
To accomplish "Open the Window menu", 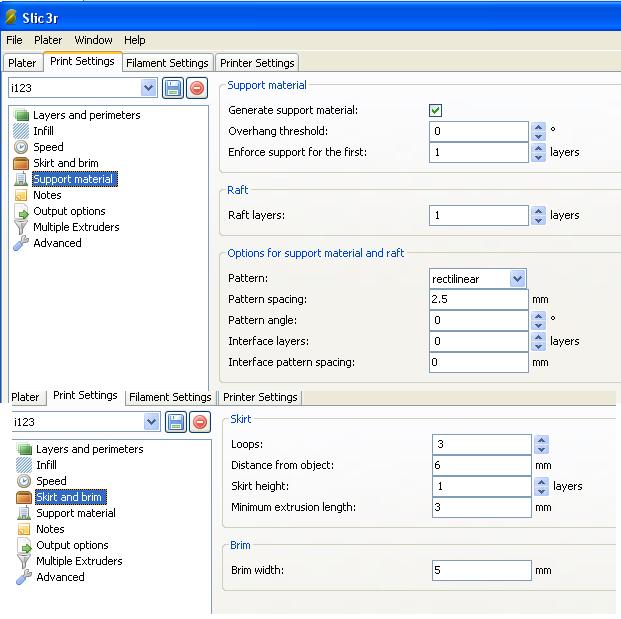I will click(x=93, y=40).
